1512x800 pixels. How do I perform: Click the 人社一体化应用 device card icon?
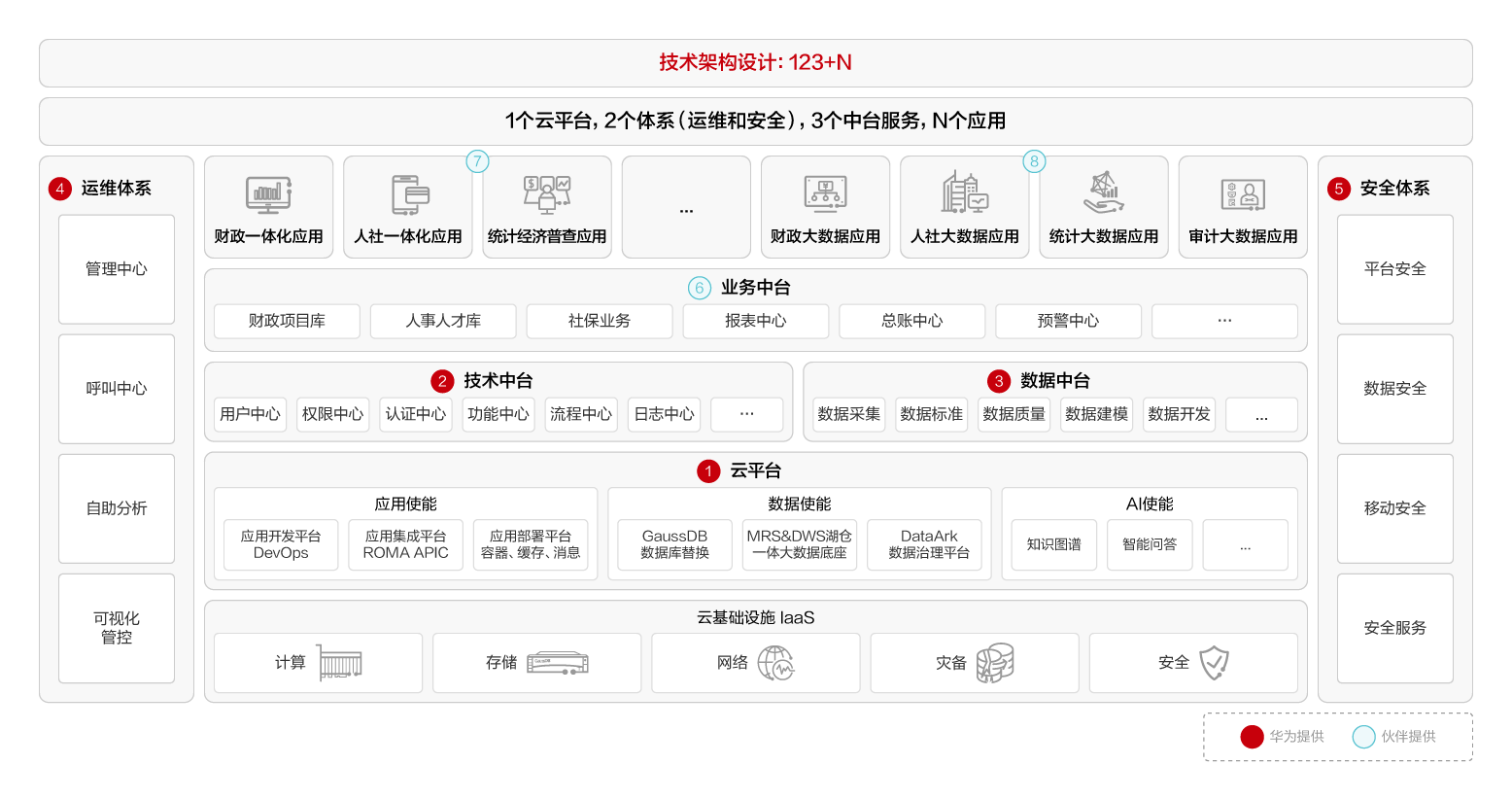tap(409, 194)
